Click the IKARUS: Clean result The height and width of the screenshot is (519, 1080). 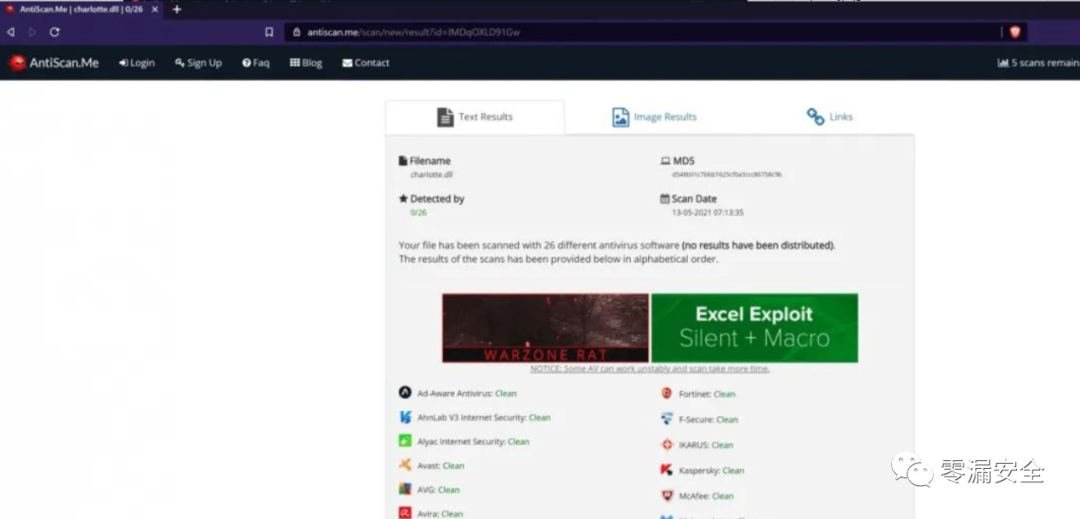click(706, 445)
